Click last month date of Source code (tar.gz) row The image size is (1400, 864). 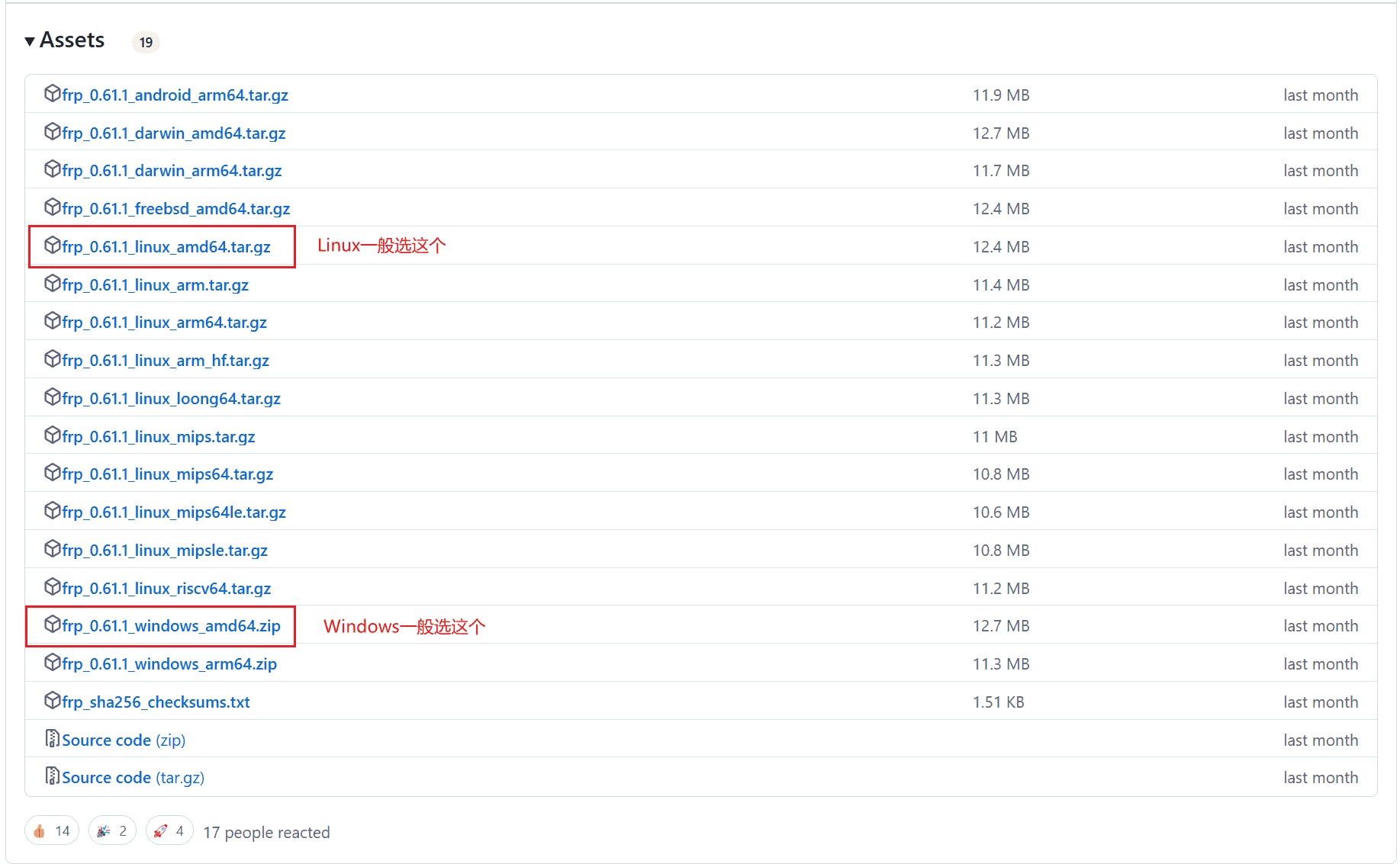pos(1321,778)
